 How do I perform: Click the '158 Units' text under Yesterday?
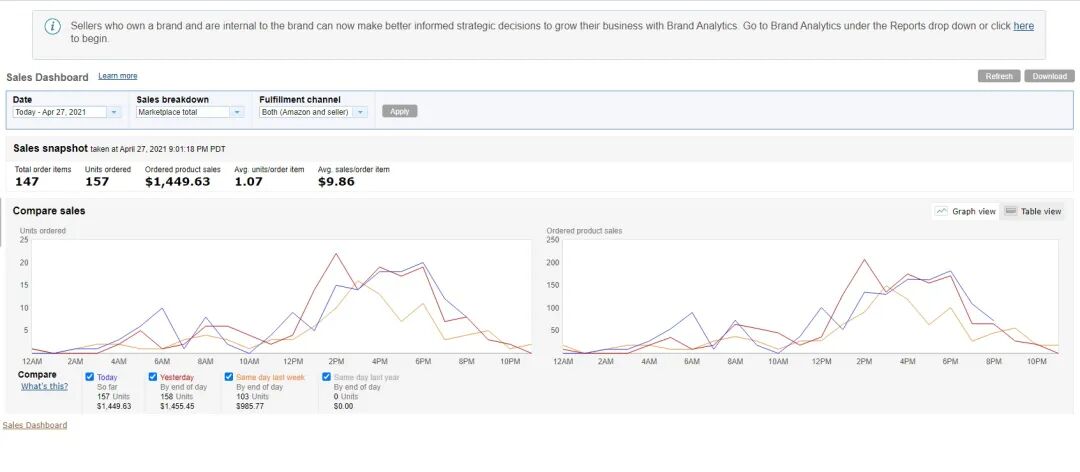tap(176, 397)
